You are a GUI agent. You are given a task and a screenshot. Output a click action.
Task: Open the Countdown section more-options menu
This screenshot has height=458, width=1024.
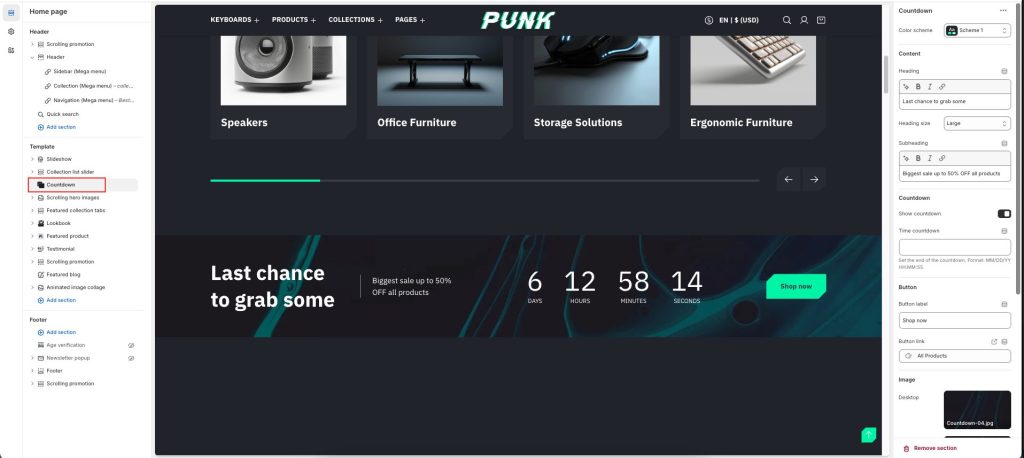click(x=1003, y=10)
